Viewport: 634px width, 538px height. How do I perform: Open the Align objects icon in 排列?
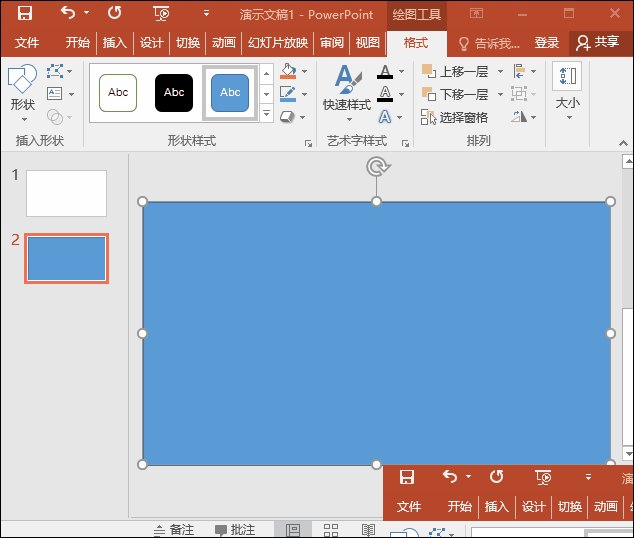click(x=518, y=72)
